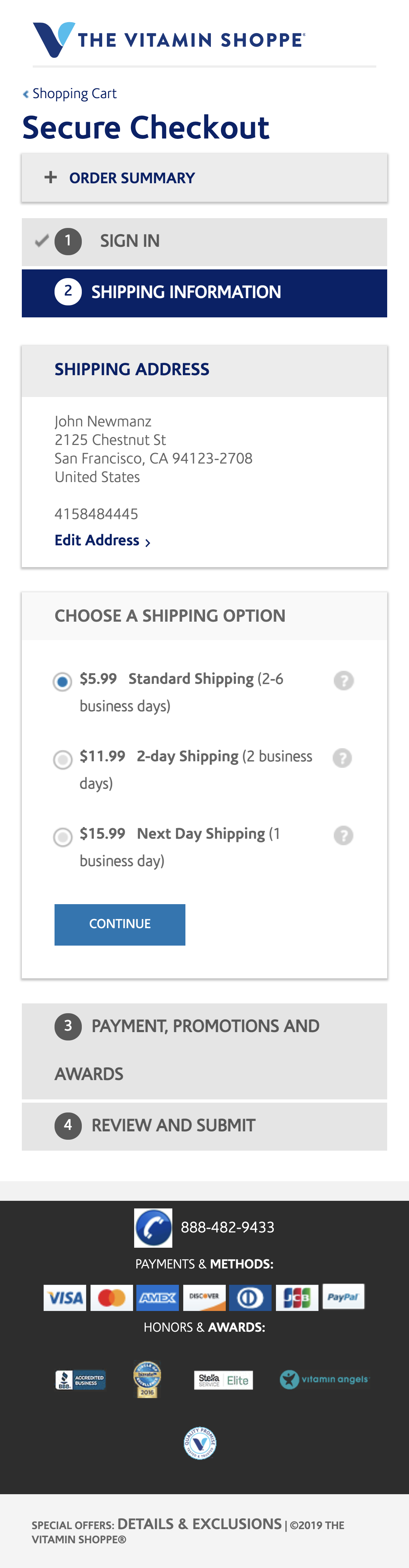Click the help icon beside Next Day Shipping
The height and width of the screenshot is (1568, 409).
point(344,835)
